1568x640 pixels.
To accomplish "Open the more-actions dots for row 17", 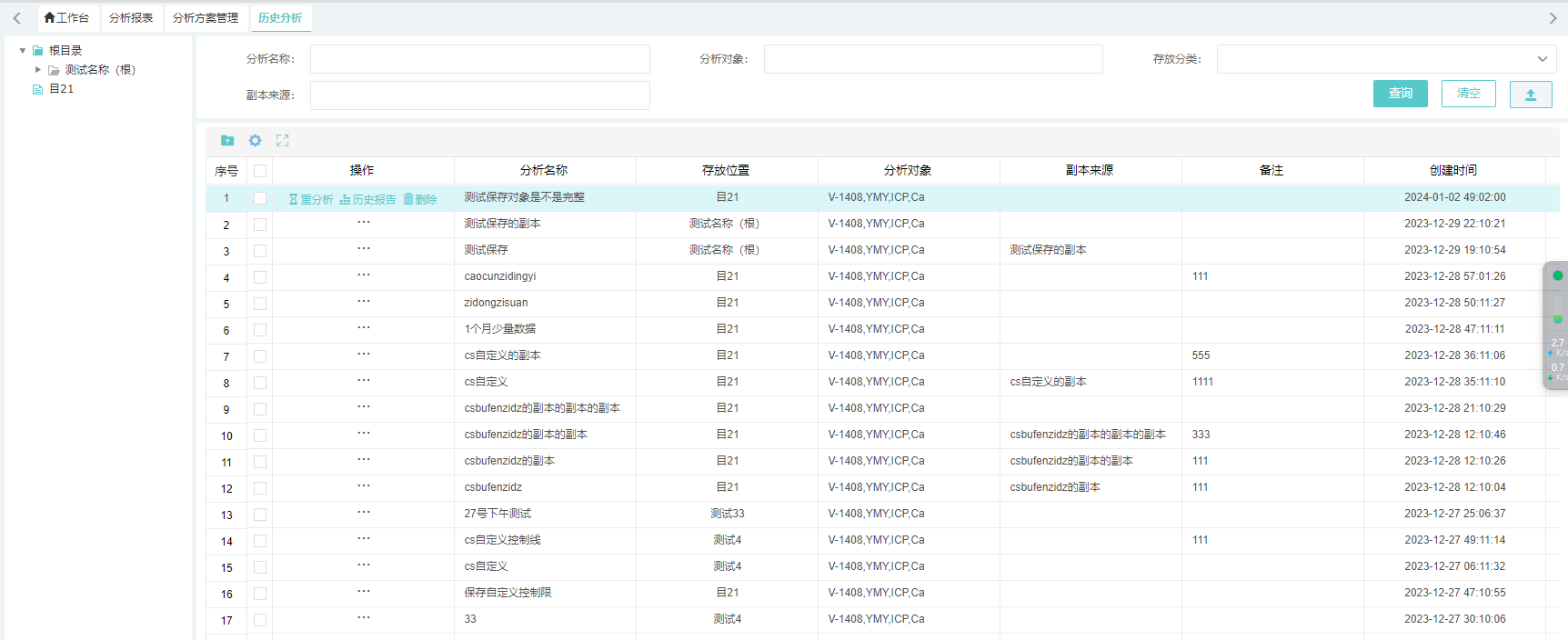I will pos(364,617).
